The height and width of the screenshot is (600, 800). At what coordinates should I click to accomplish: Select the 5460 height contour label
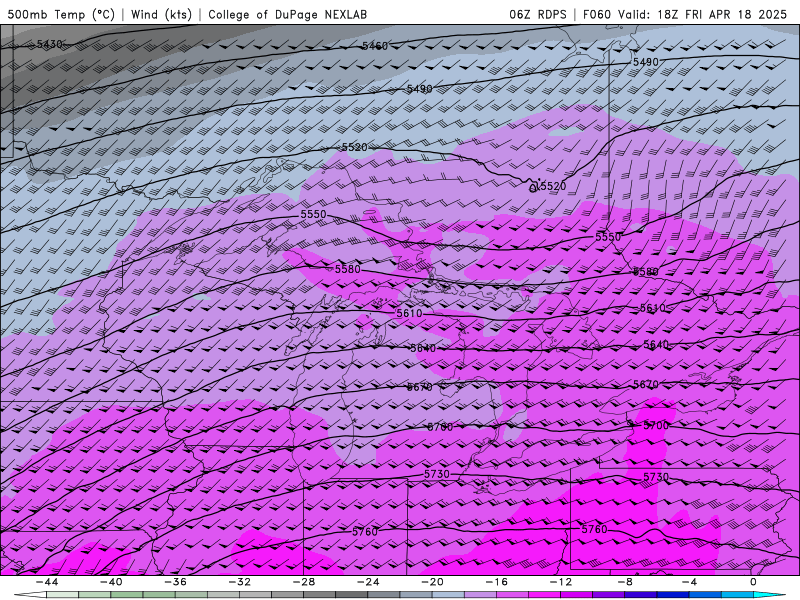tap(375, 46)
